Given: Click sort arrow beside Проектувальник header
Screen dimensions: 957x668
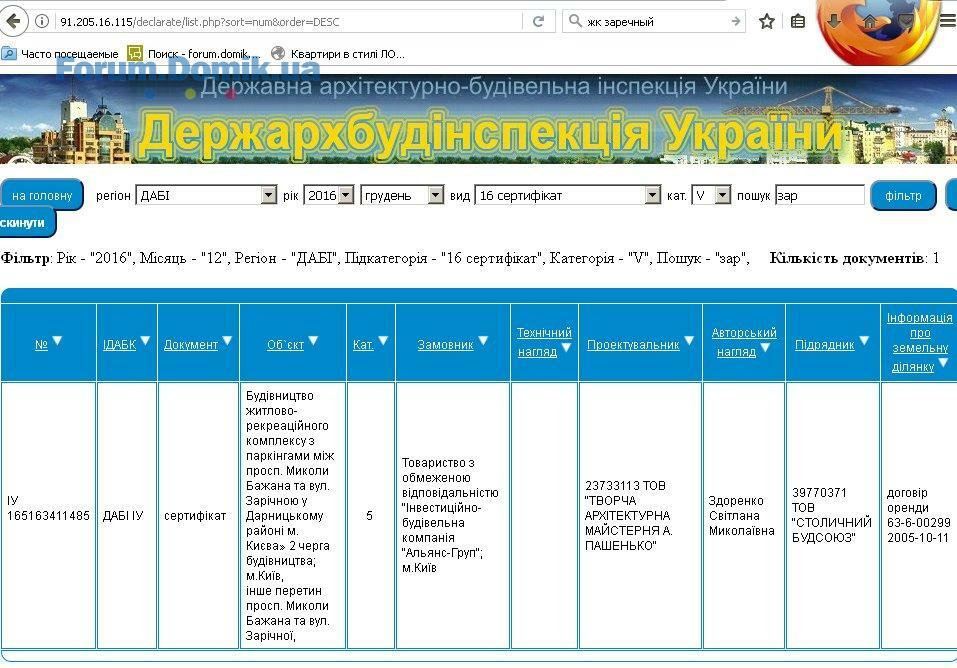Looking at the screenshot, I should 688,341.
